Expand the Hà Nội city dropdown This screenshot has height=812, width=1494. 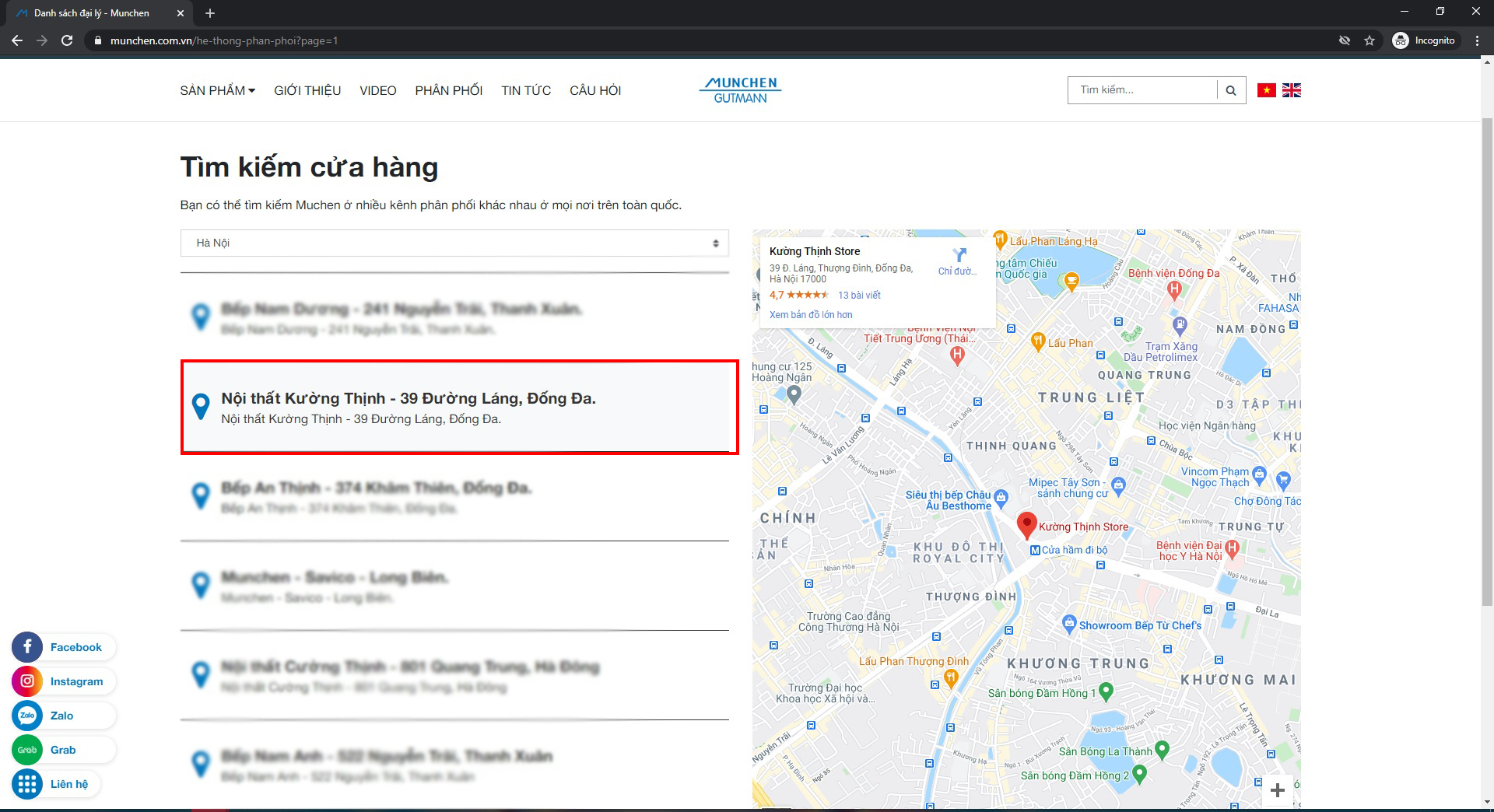(x=454, y=243)
